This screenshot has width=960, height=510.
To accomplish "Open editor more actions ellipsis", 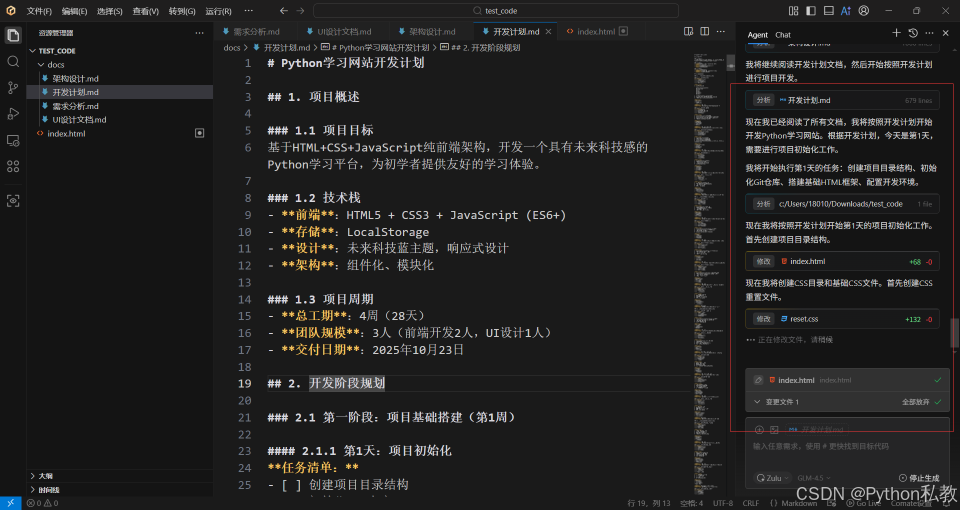I will coord(721,31).
